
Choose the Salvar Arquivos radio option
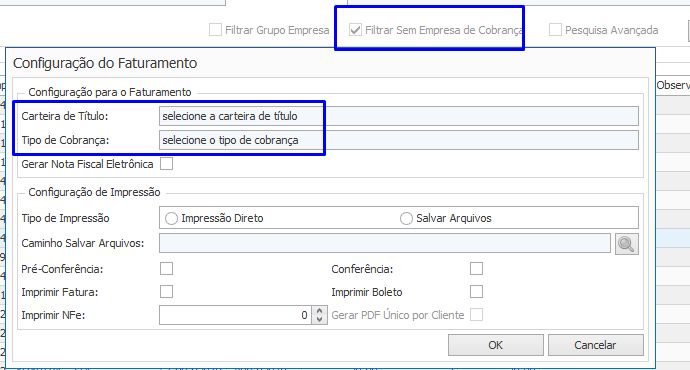point(406,218)
